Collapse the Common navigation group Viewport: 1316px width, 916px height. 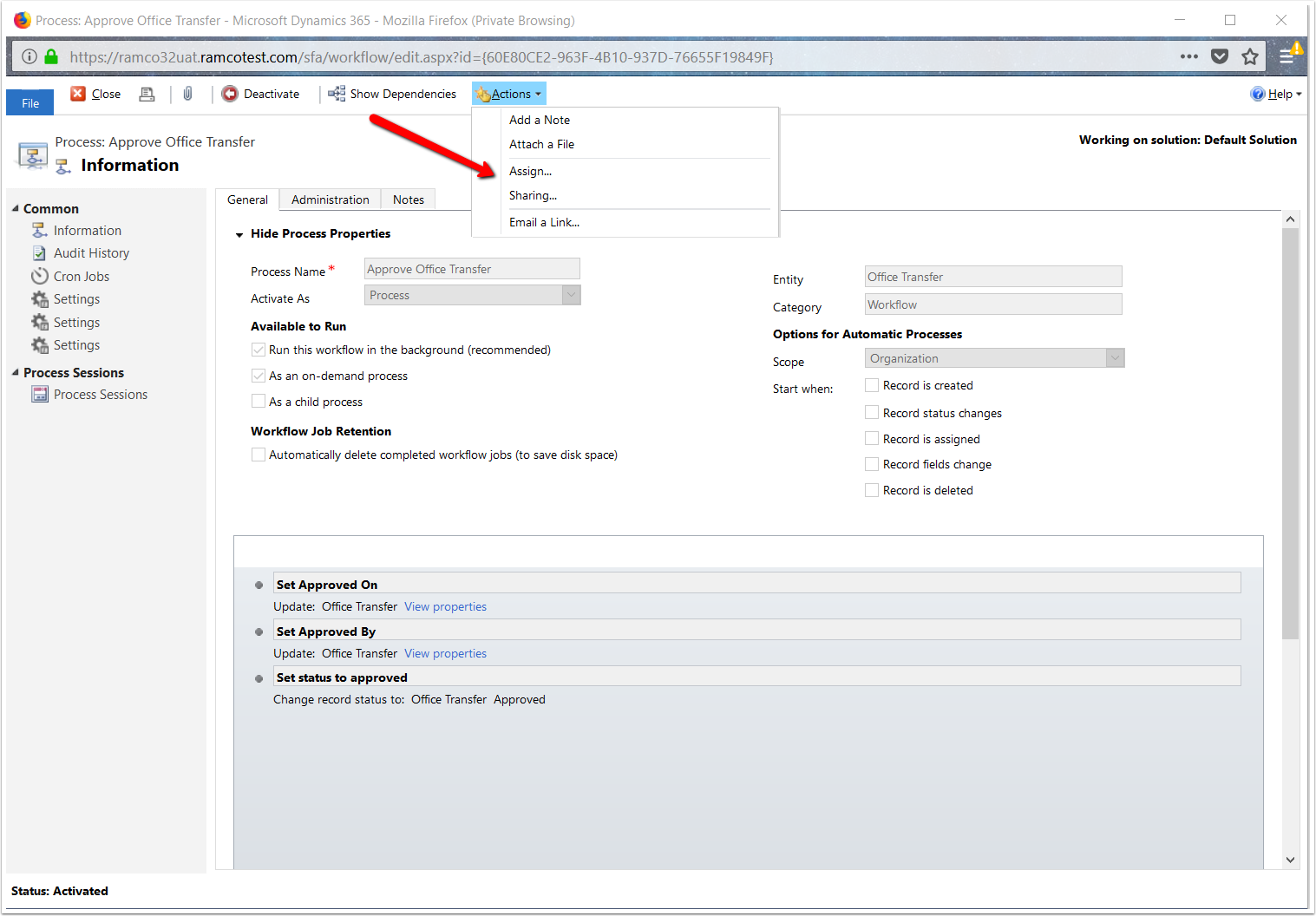pos(15,208)
